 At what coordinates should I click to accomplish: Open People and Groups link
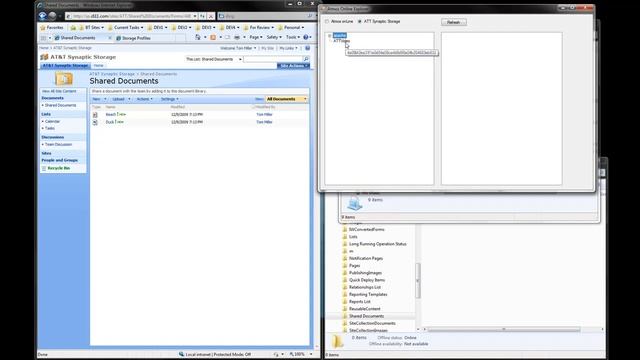[60, 160]
